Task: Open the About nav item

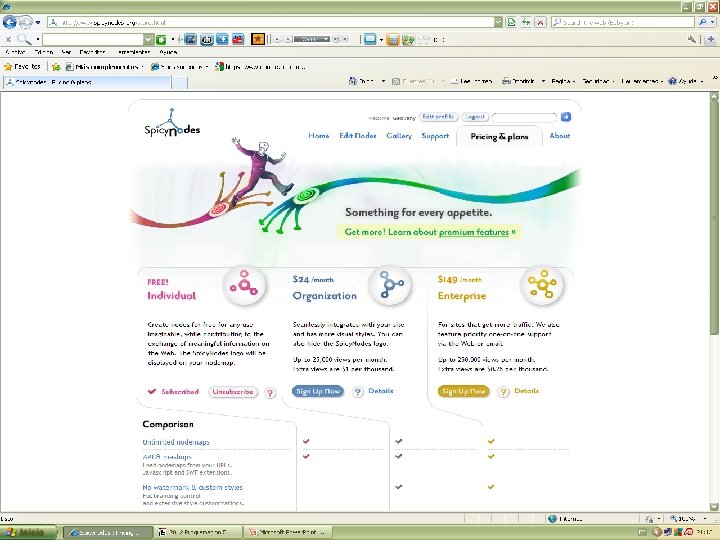Action: pyautogui.click(x=560, y=136)
